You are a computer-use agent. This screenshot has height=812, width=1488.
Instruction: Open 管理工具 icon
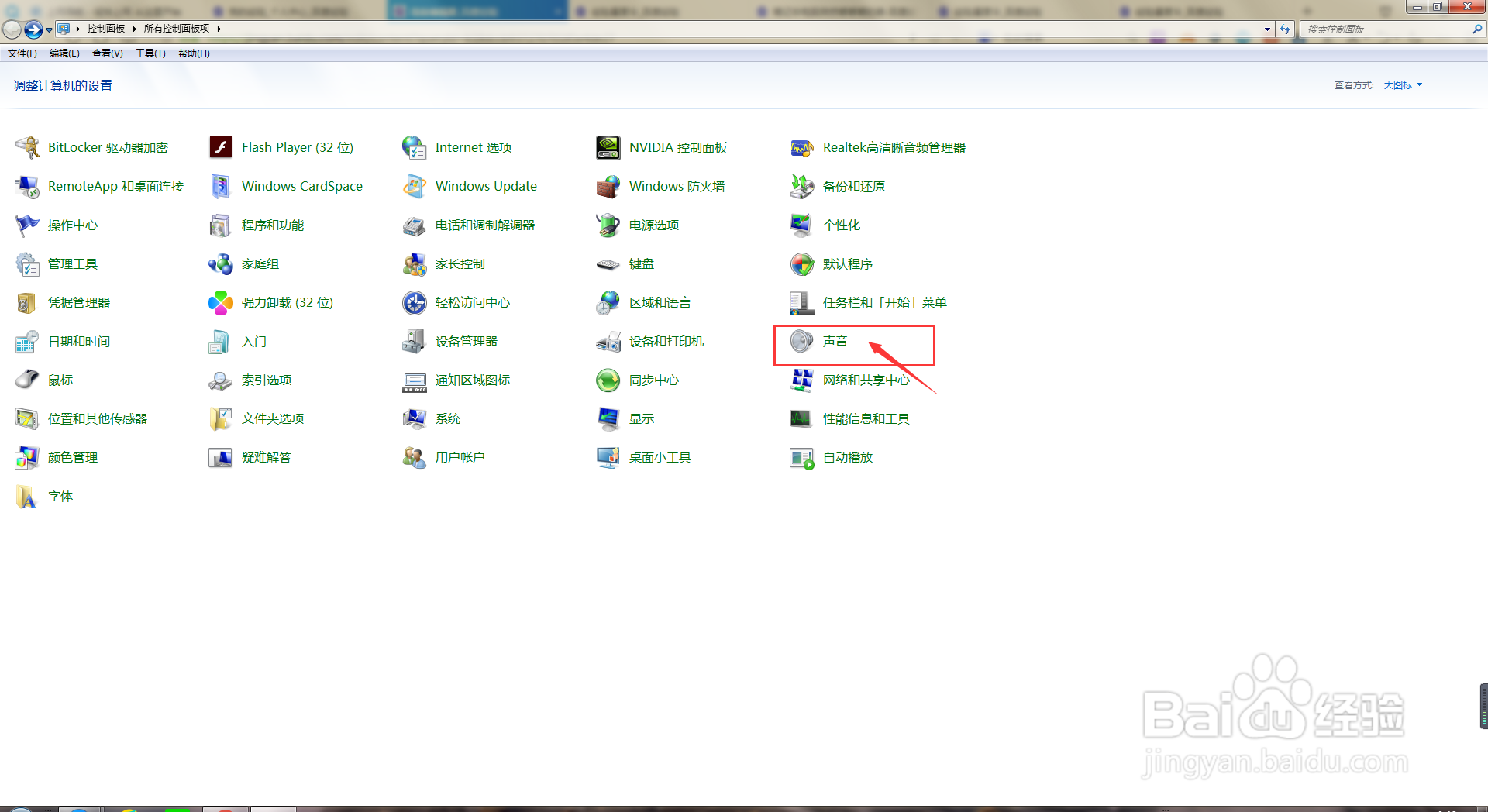click(x=27, y=263)
